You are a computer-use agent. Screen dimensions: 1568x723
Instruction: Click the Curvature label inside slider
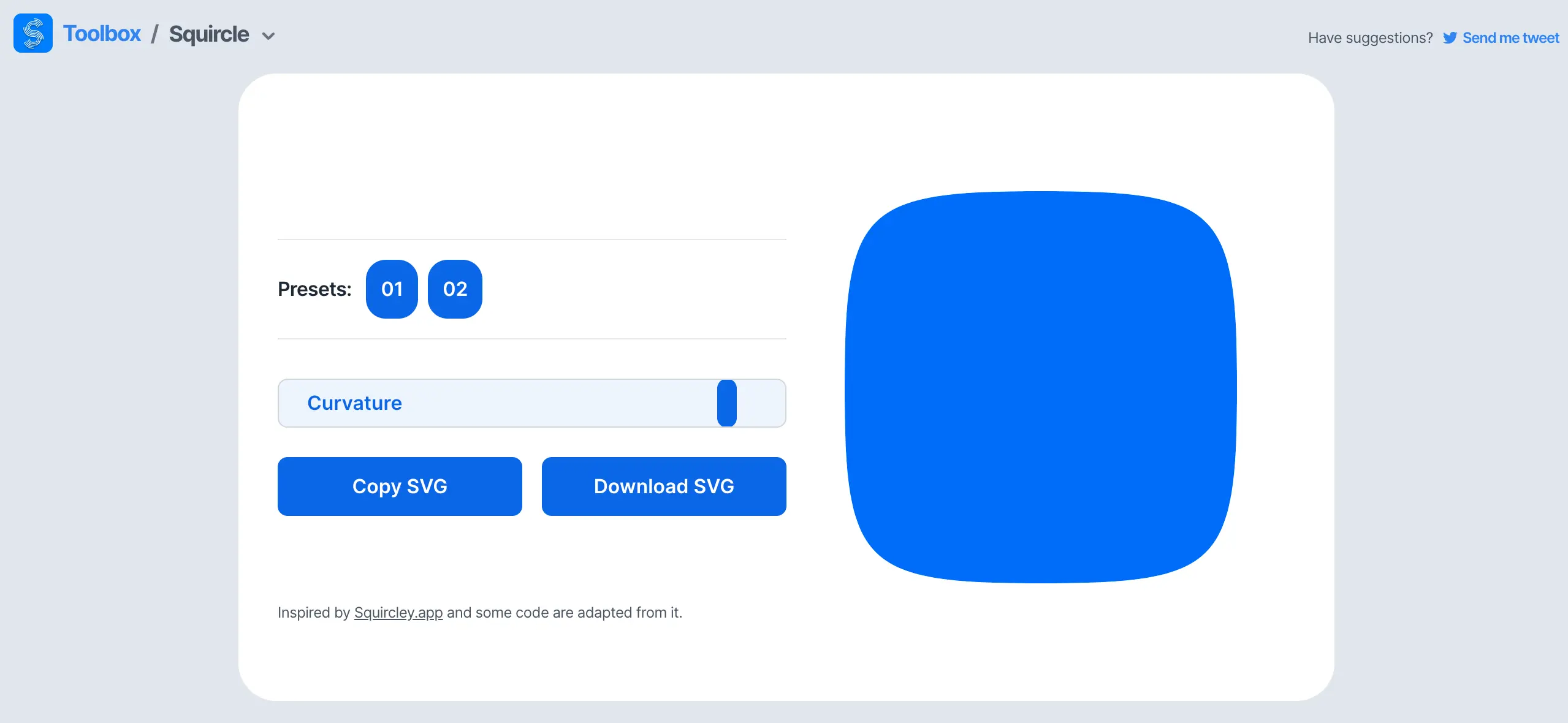coord(354,403)
